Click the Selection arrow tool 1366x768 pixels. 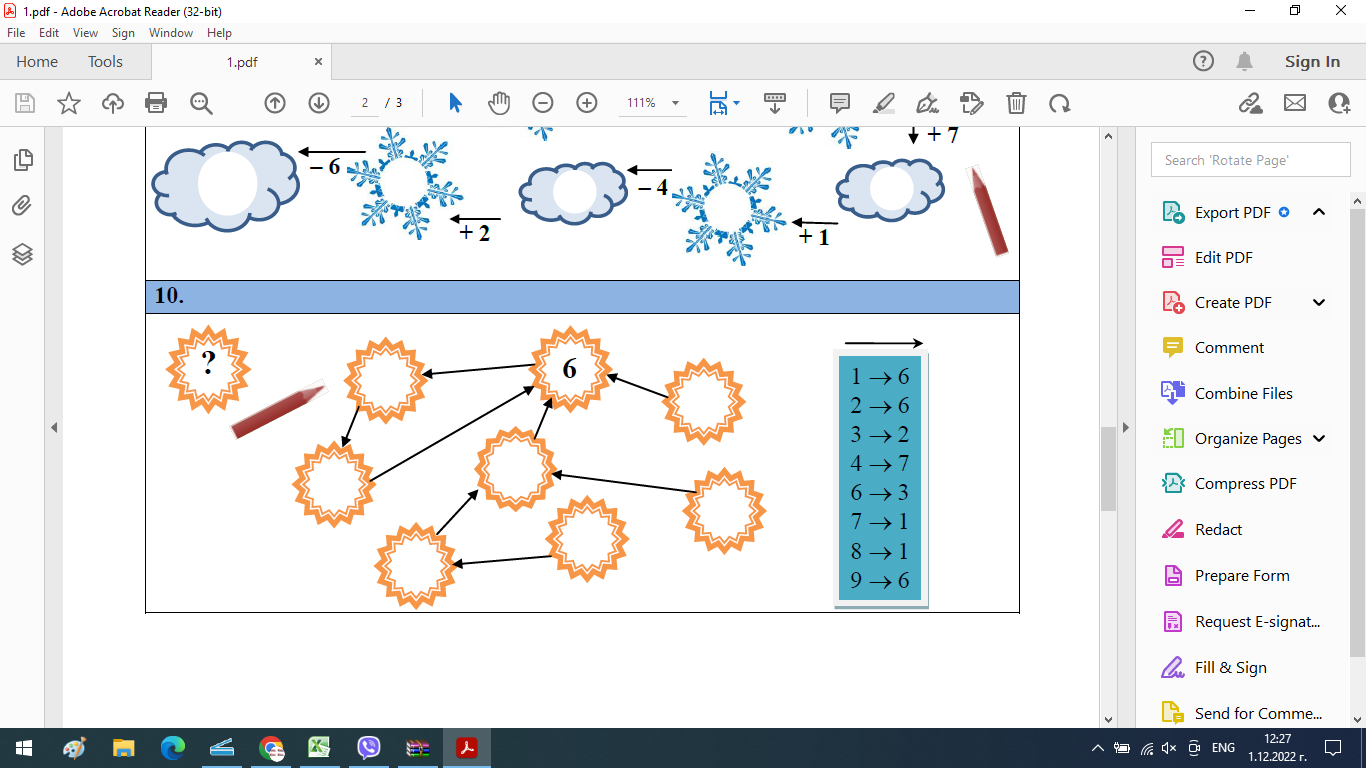point(456,103)
